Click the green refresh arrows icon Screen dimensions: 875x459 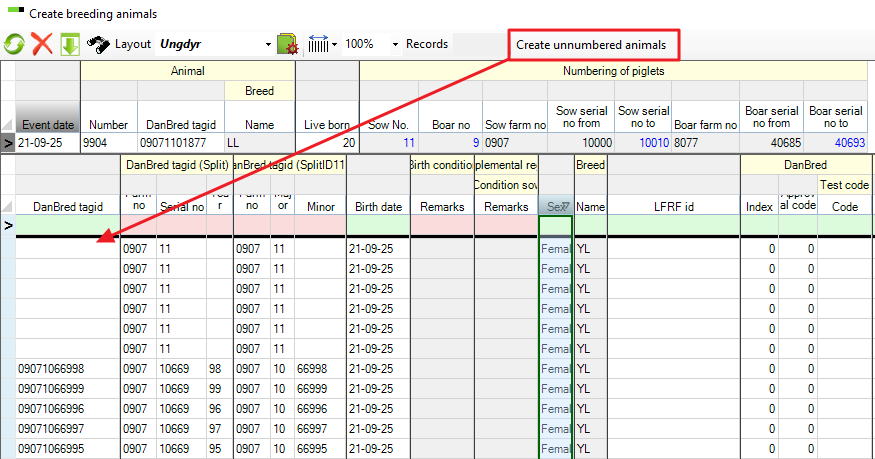[x=14, y=44]
